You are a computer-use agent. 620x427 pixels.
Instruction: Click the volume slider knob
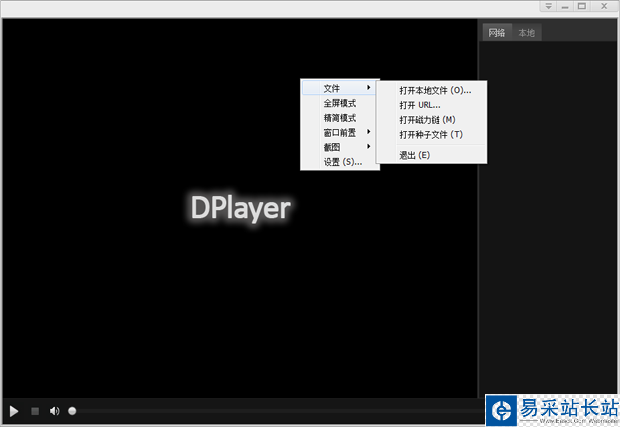[x=72, y=411]
